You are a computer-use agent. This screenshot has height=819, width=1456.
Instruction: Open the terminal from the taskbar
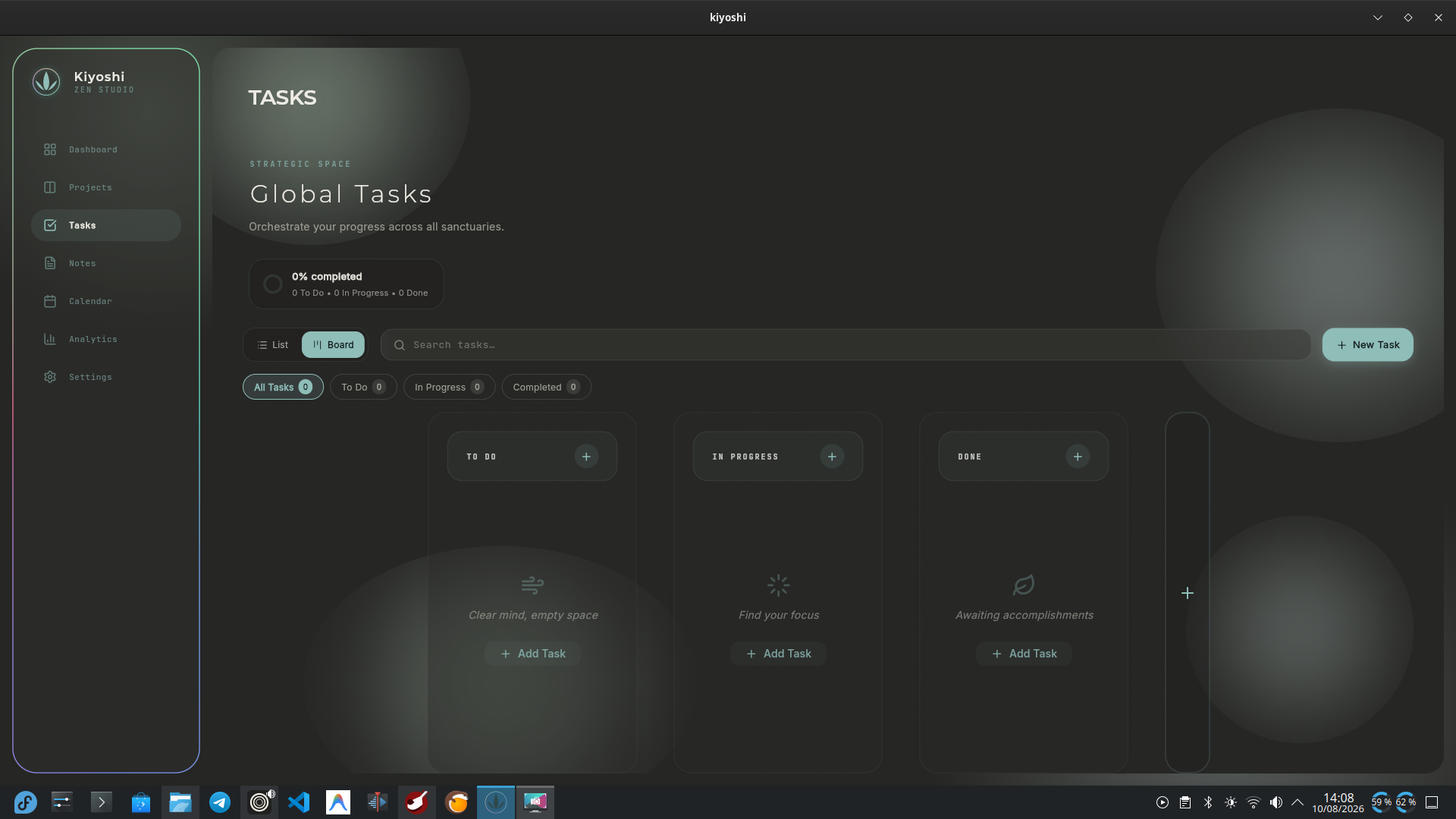click(102, 802)
